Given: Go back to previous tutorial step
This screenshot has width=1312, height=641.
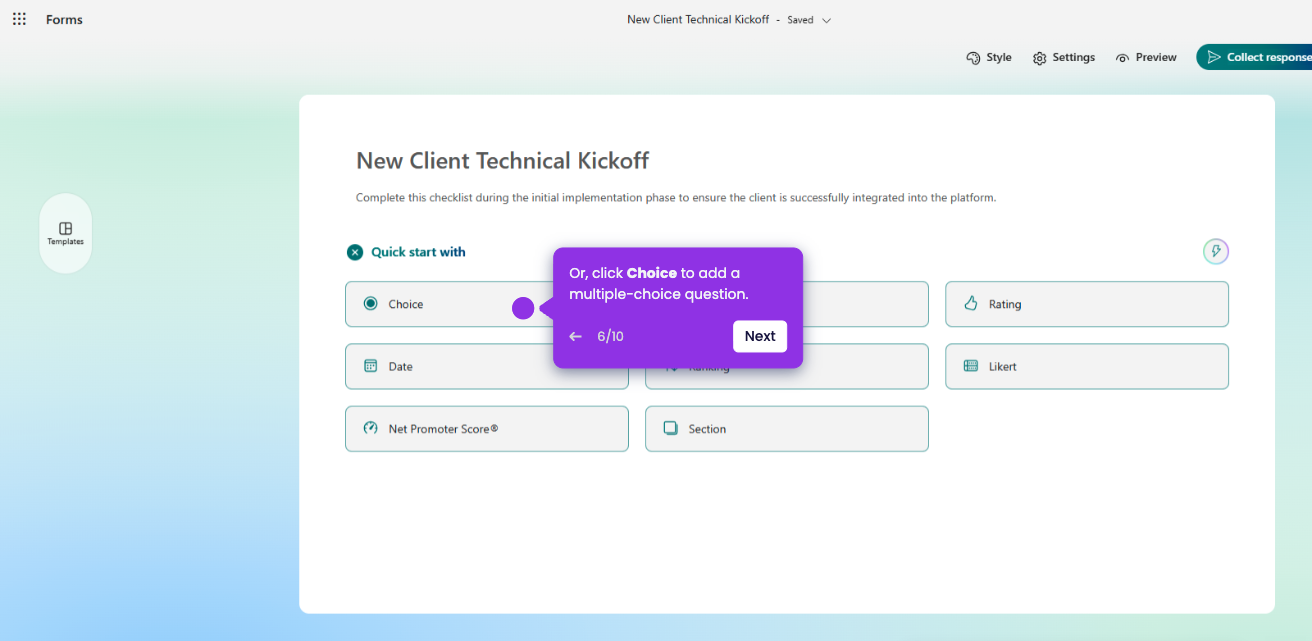Looking at the screenshot, I should click(x=575, y=337).
